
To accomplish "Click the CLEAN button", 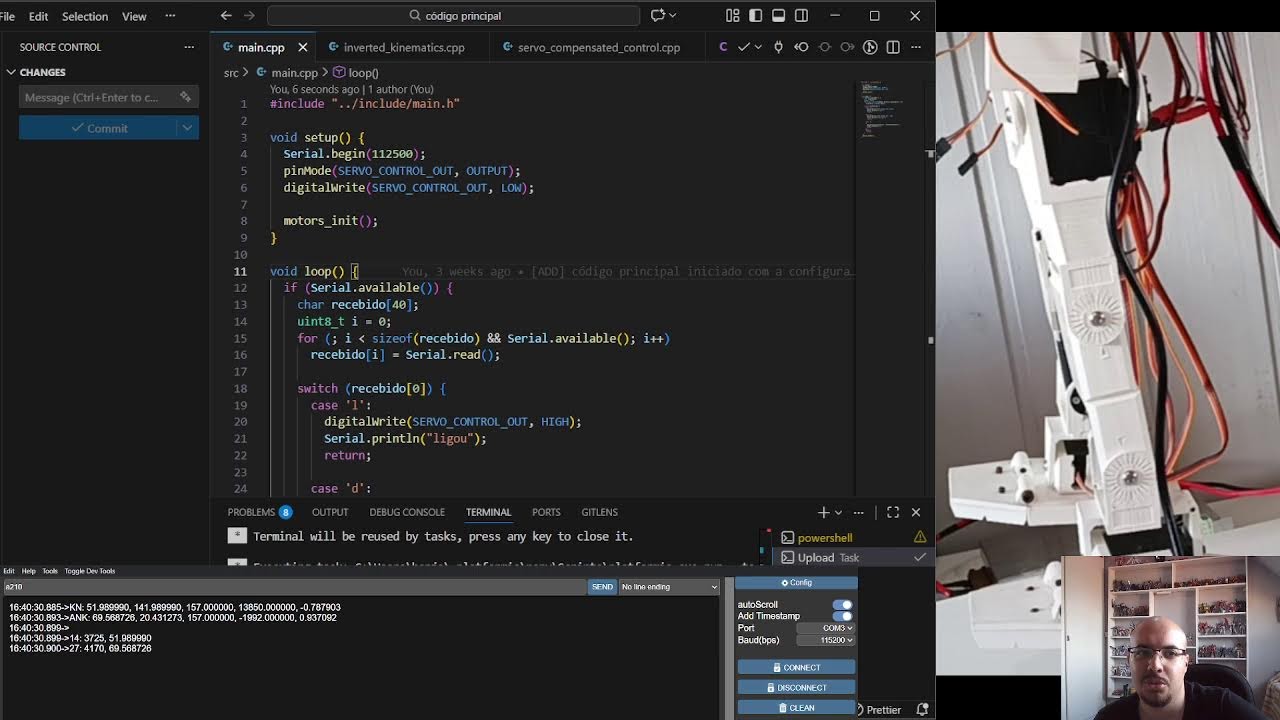I will click(x=796, y=707).
